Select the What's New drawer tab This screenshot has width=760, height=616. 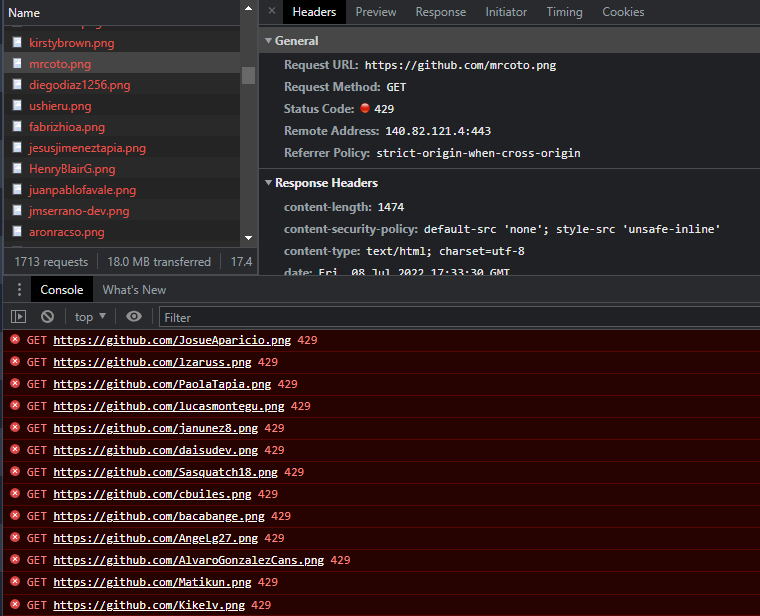[134, 290]
